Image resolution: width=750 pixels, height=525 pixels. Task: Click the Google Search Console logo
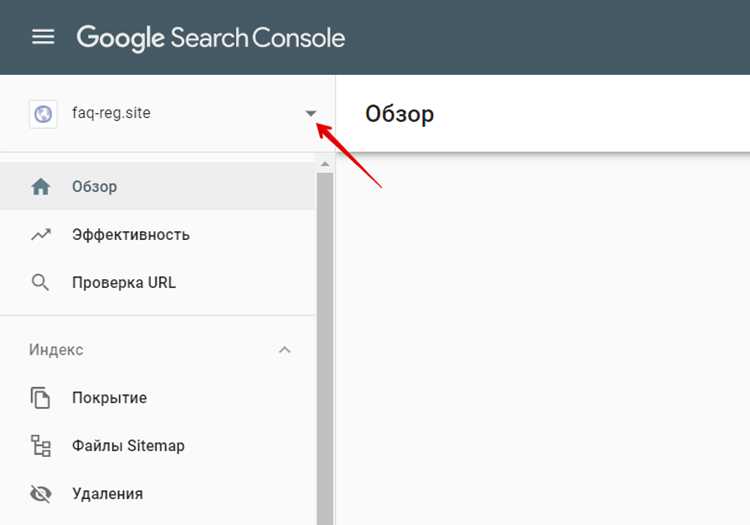coord(210,38)
